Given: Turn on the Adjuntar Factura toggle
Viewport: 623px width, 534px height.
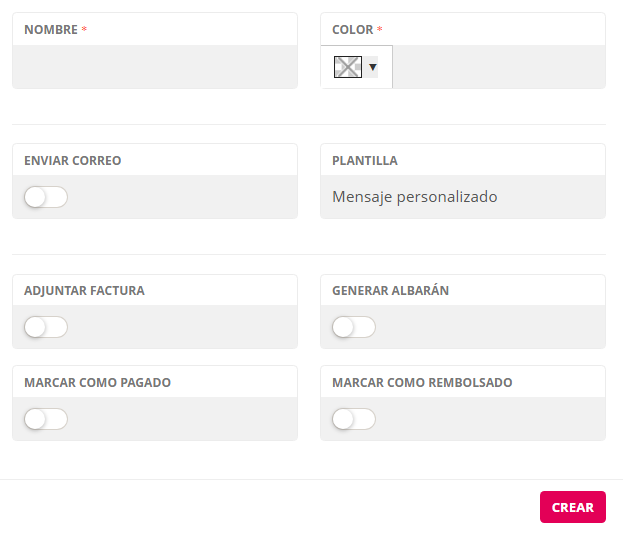Looking at the screenshot, I should (46, 327).
